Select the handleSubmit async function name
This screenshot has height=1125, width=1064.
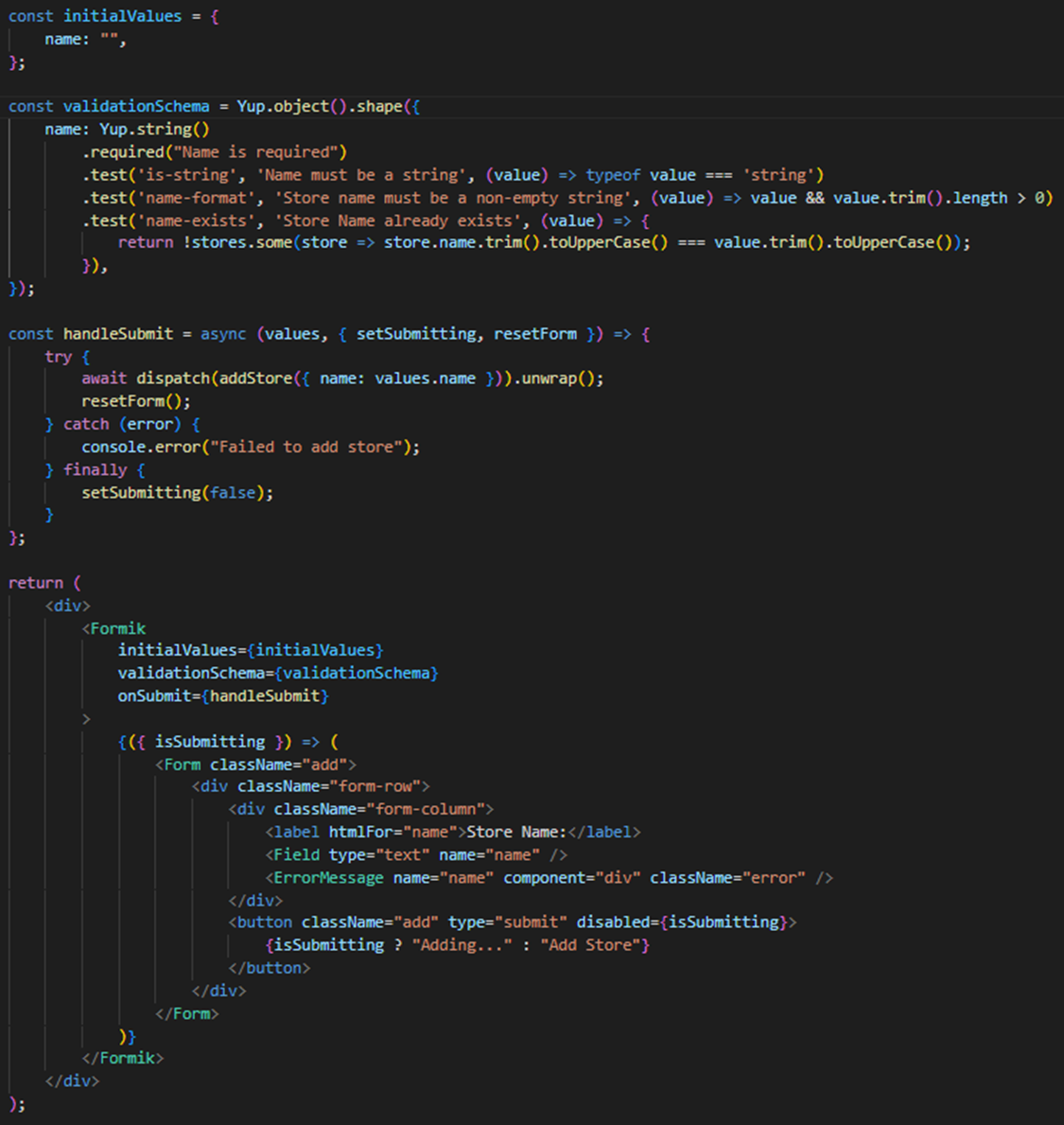pos(118,333)
